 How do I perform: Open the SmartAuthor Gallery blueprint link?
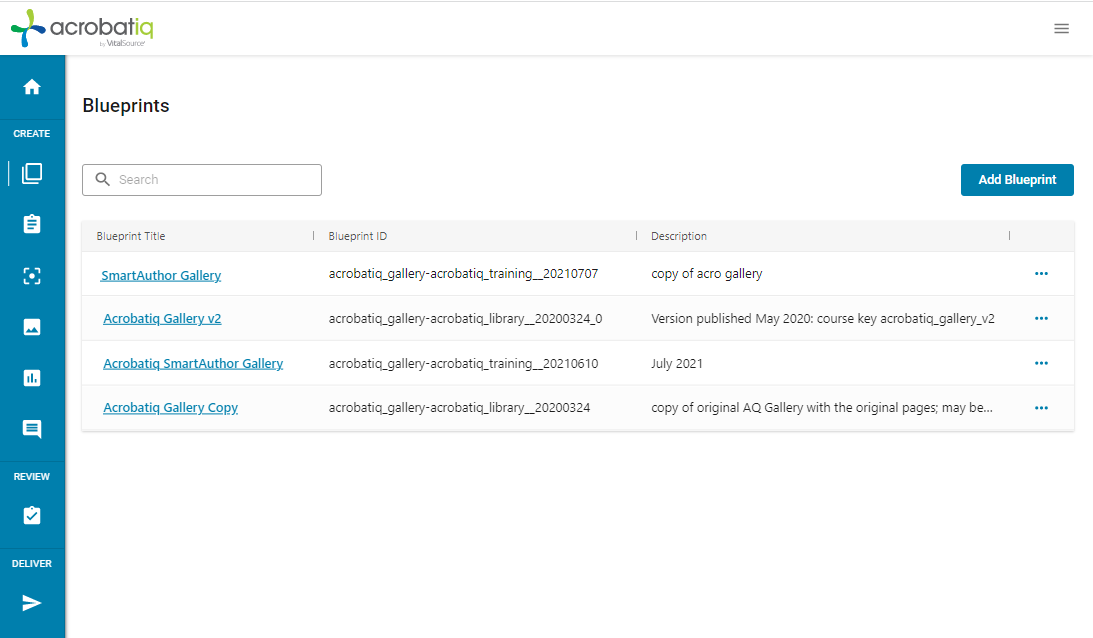pyautogui.click(x=161, y=275)
